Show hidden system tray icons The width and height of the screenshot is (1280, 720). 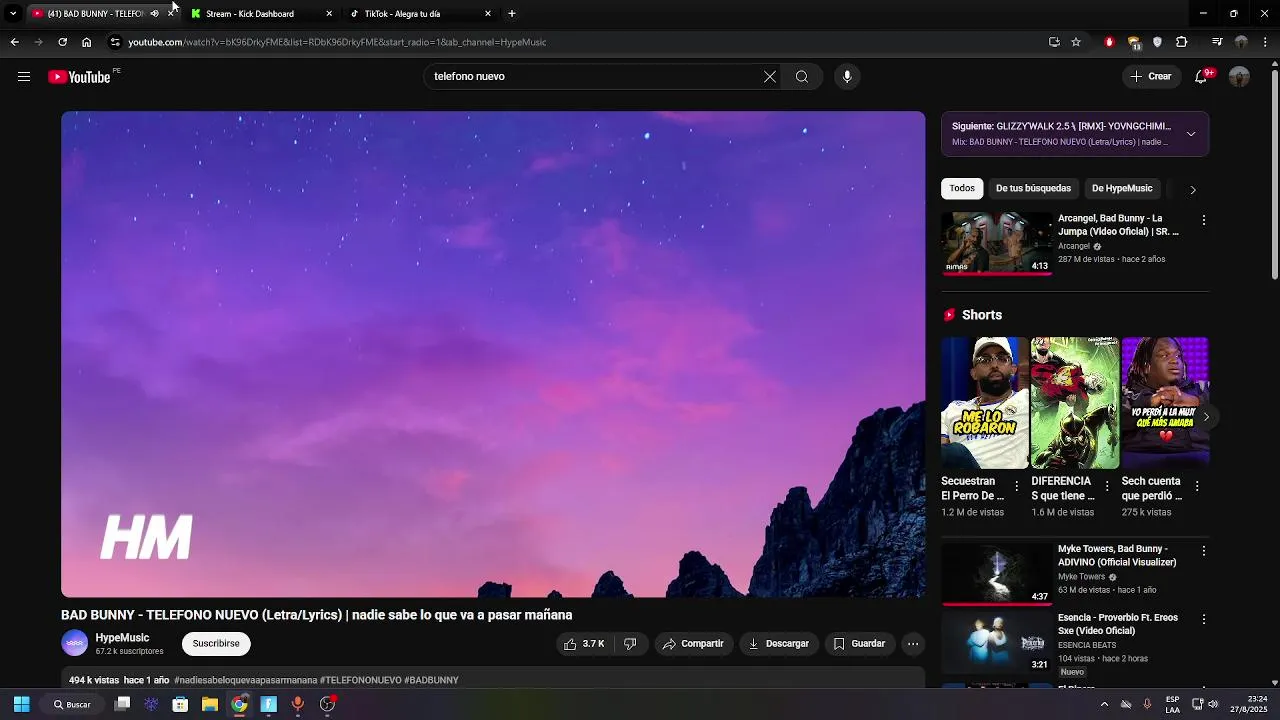click(1104, 704)
